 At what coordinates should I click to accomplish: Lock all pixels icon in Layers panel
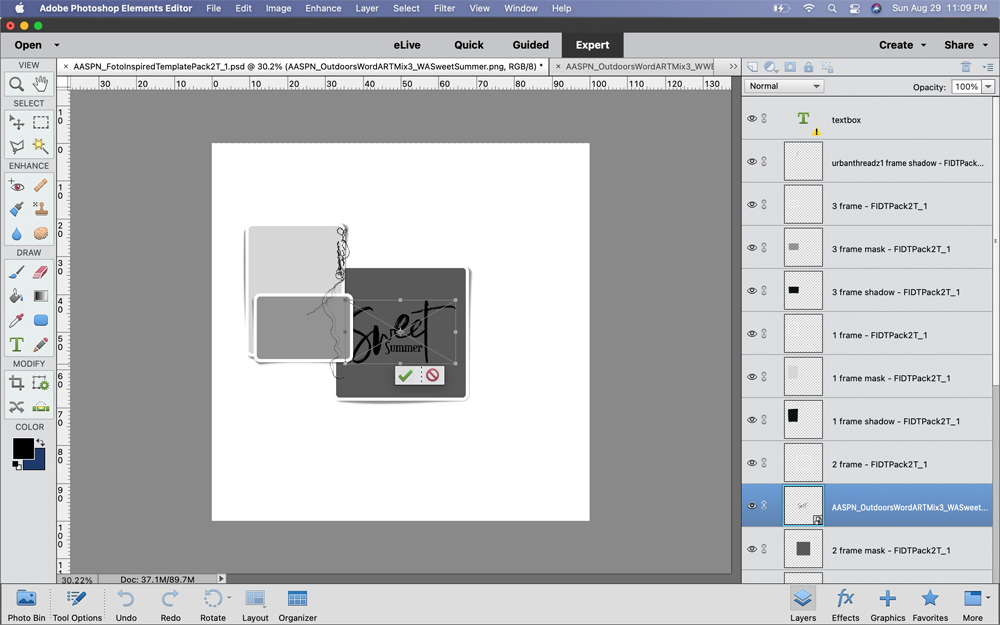click(809, 67)
